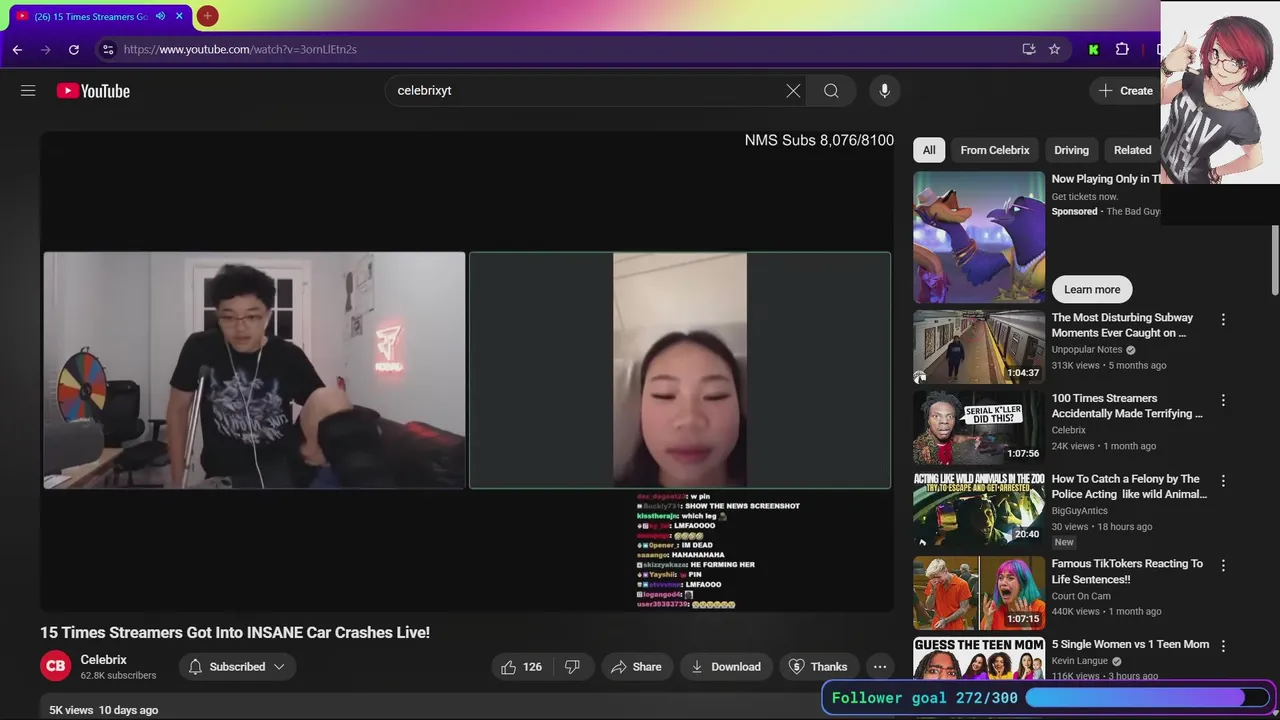The width and height of the screenshot is (1280, 720).
Task: Like the video
Action: point(521,667)
